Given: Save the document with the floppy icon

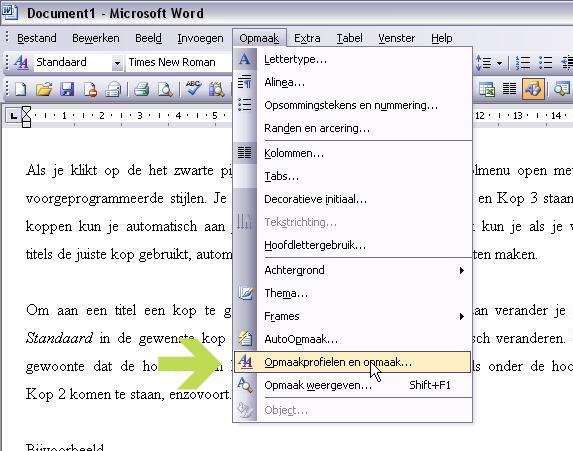Looking at the screenshot, I should [67, 89].
